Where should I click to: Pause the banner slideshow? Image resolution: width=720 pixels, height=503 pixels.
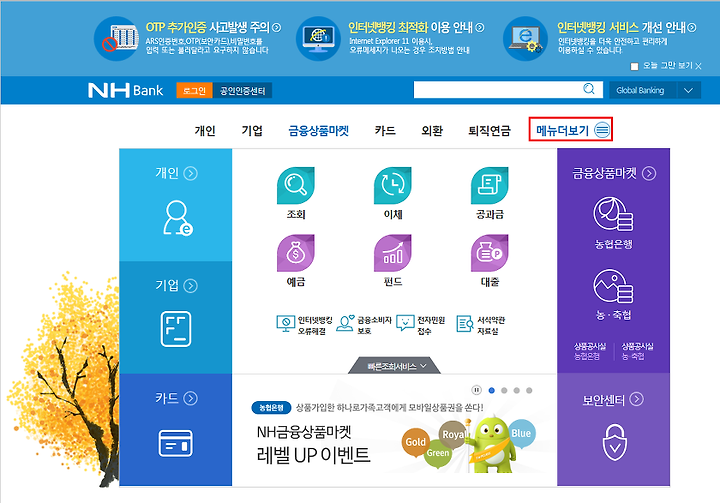point(477,390)
